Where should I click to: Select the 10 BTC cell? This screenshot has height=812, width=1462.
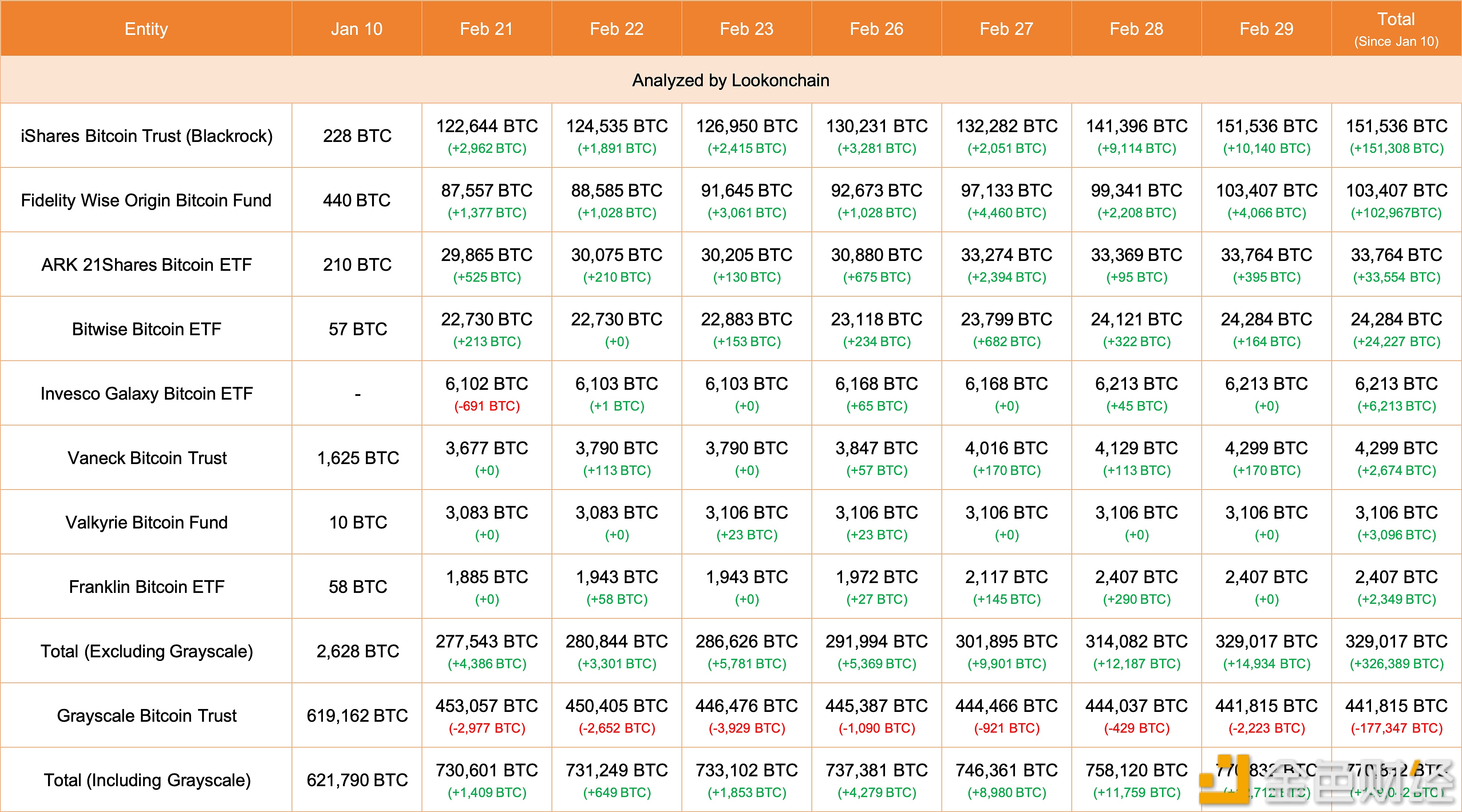tap(357, 522)
